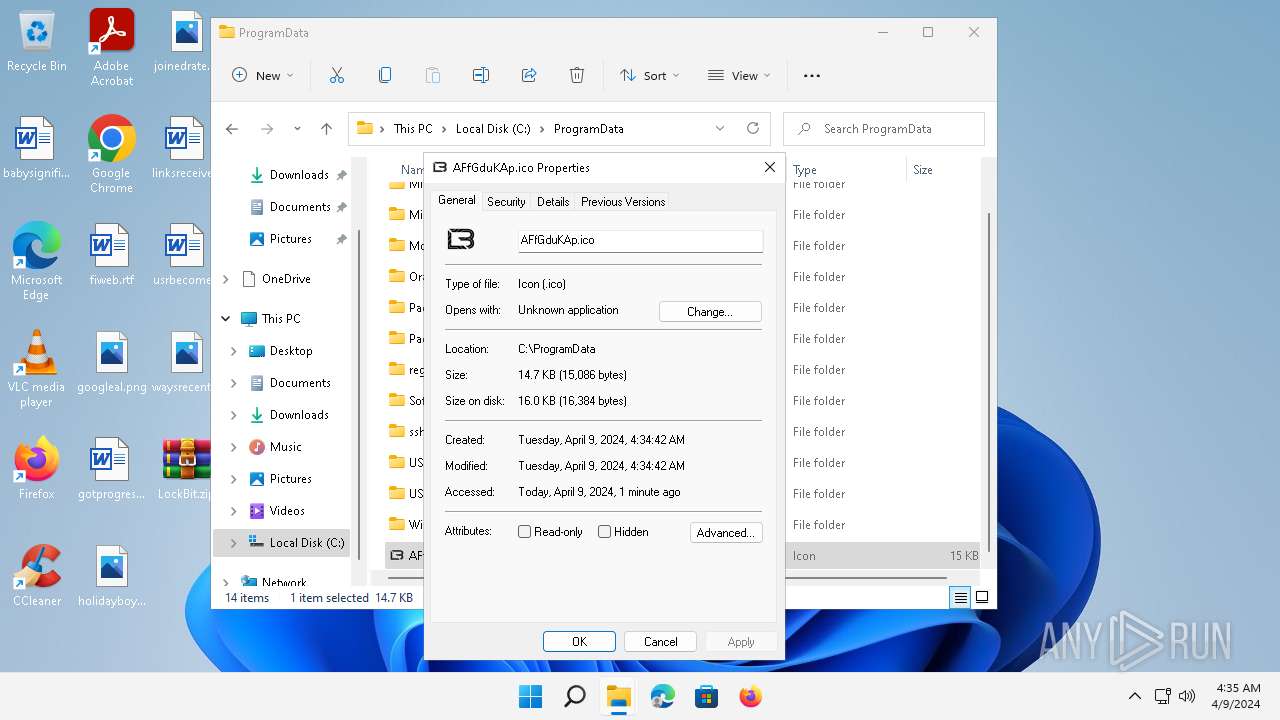Switch to large thumbnails view icon
1280x720 pixels.
click(x=982, y=597)
